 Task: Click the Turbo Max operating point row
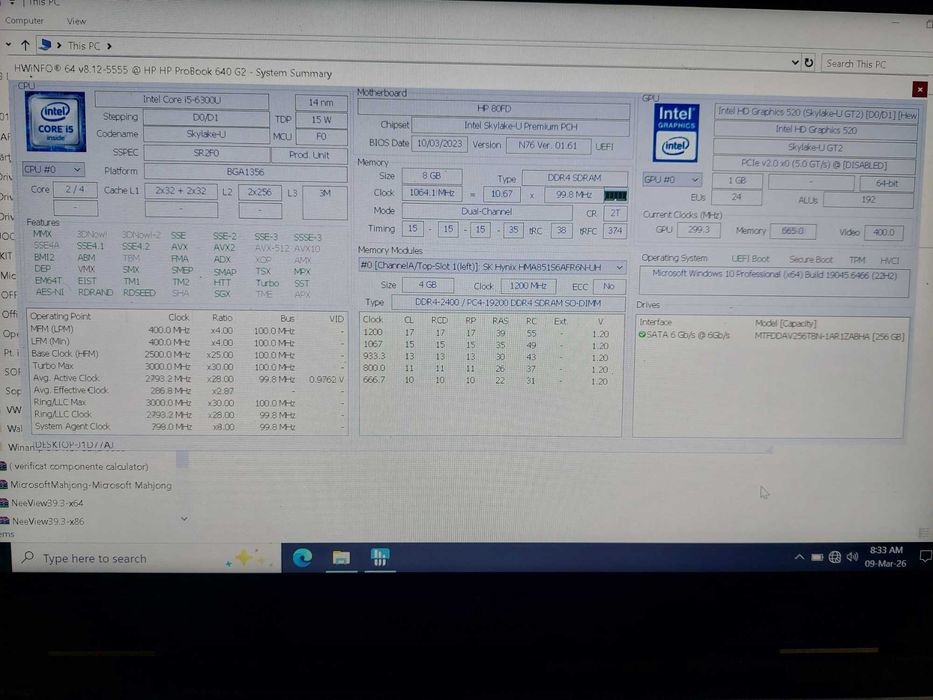[187, 366]
